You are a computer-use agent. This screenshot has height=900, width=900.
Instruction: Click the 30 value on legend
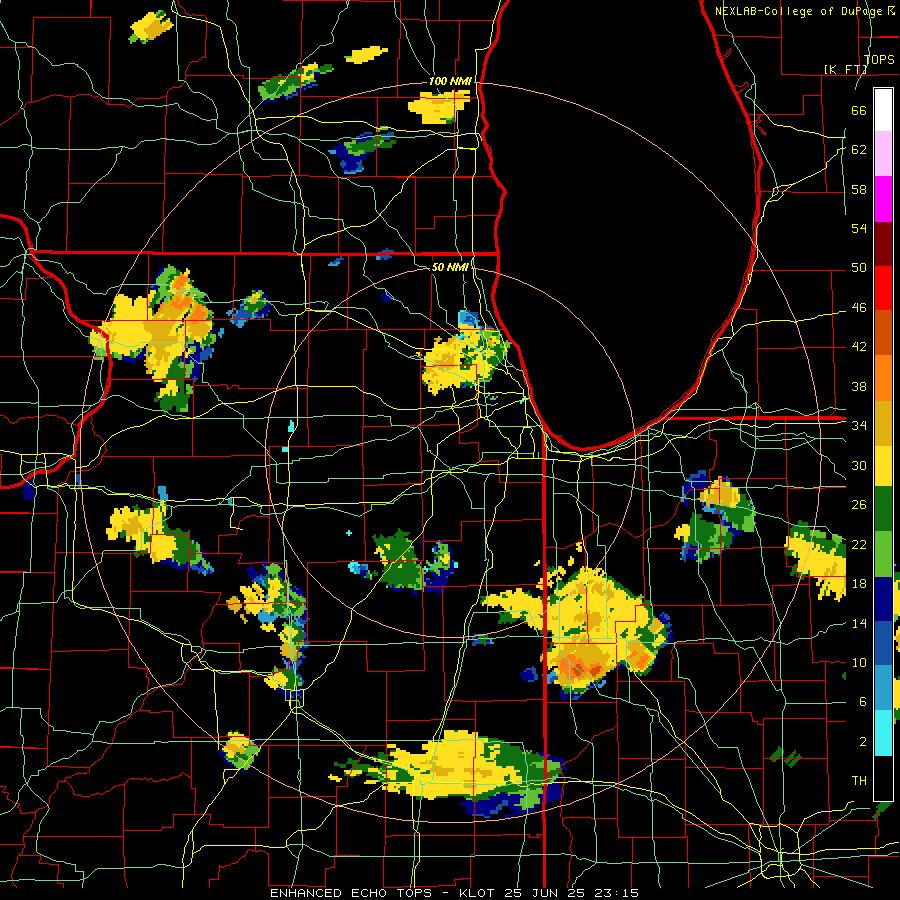(x=859, y=465)
